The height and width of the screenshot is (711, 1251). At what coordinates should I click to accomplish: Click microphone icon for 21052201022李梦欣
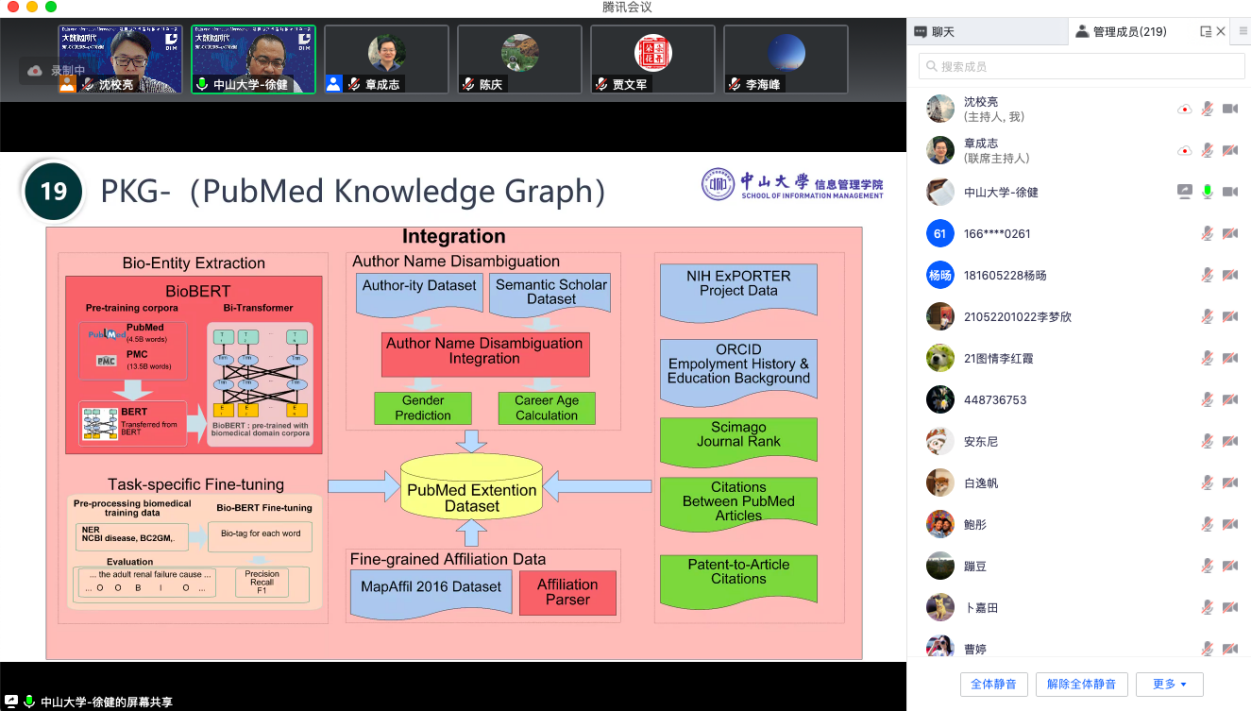[1208, 317]
